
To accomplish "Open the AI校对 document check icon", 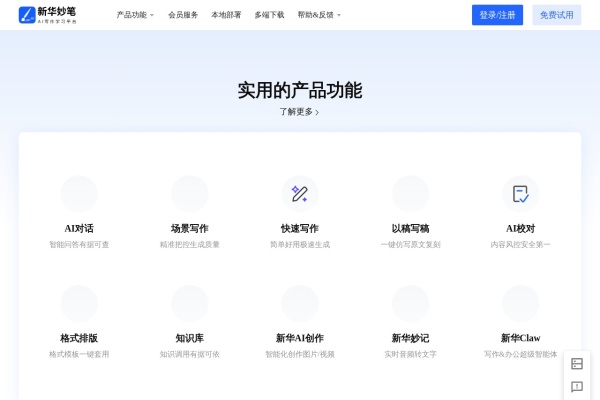I will [x=520, y=194].
